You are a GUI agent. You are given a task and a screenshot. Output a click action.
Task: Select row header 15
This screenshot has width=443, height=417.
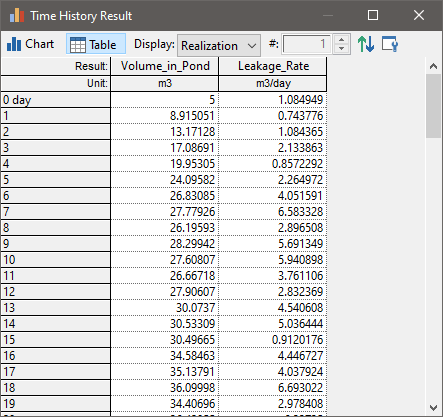[55, 340]
